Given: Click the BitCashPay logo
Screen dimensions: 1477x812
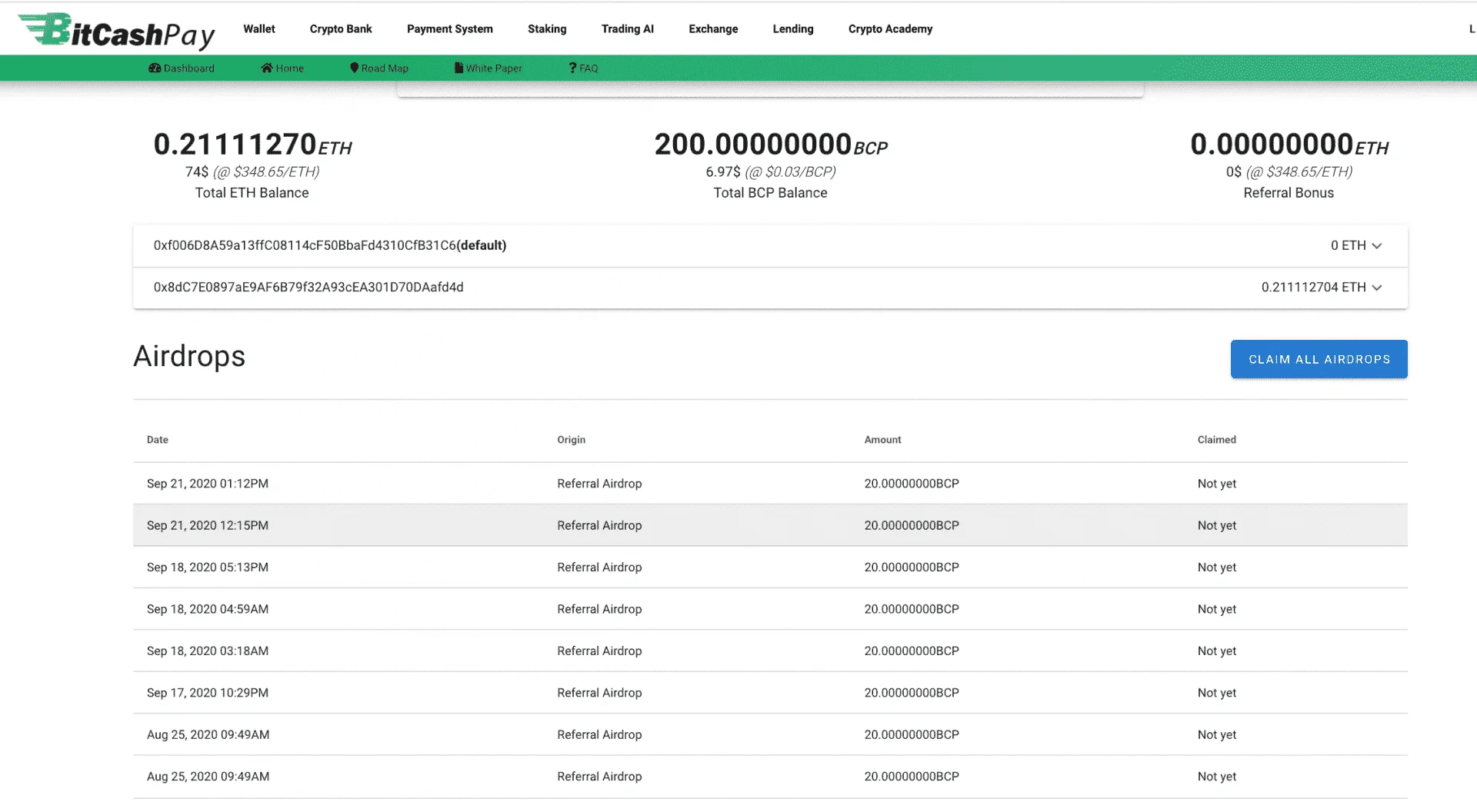Looking at the screenshot, I should tap(117, 31).
